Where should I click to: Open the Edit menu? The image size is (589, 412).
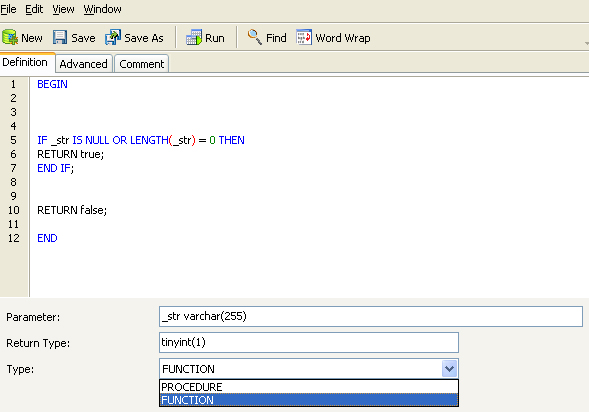click(34, 9)
